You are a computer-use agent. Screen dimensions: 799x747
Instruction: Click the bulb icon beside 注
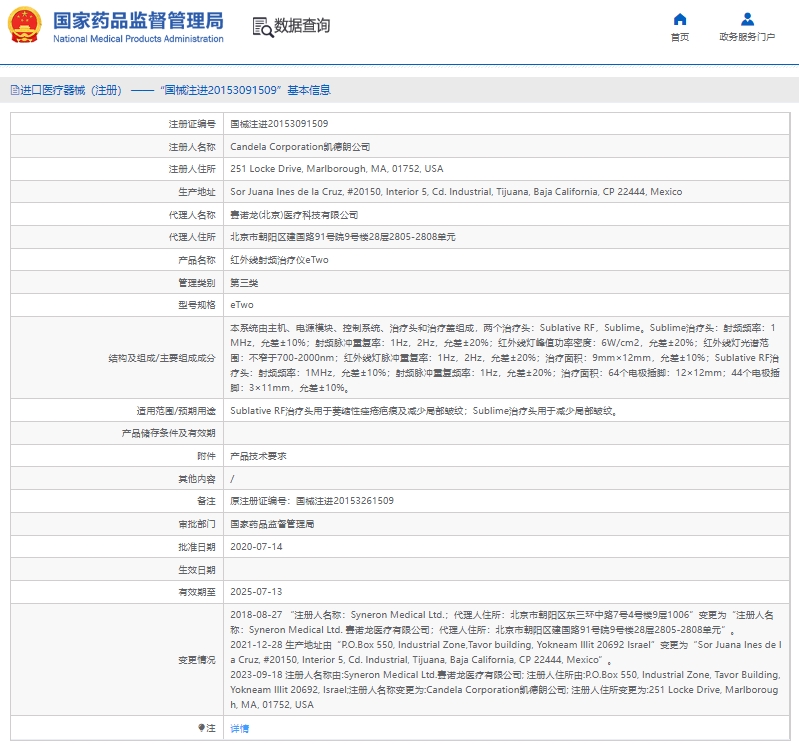202,728
